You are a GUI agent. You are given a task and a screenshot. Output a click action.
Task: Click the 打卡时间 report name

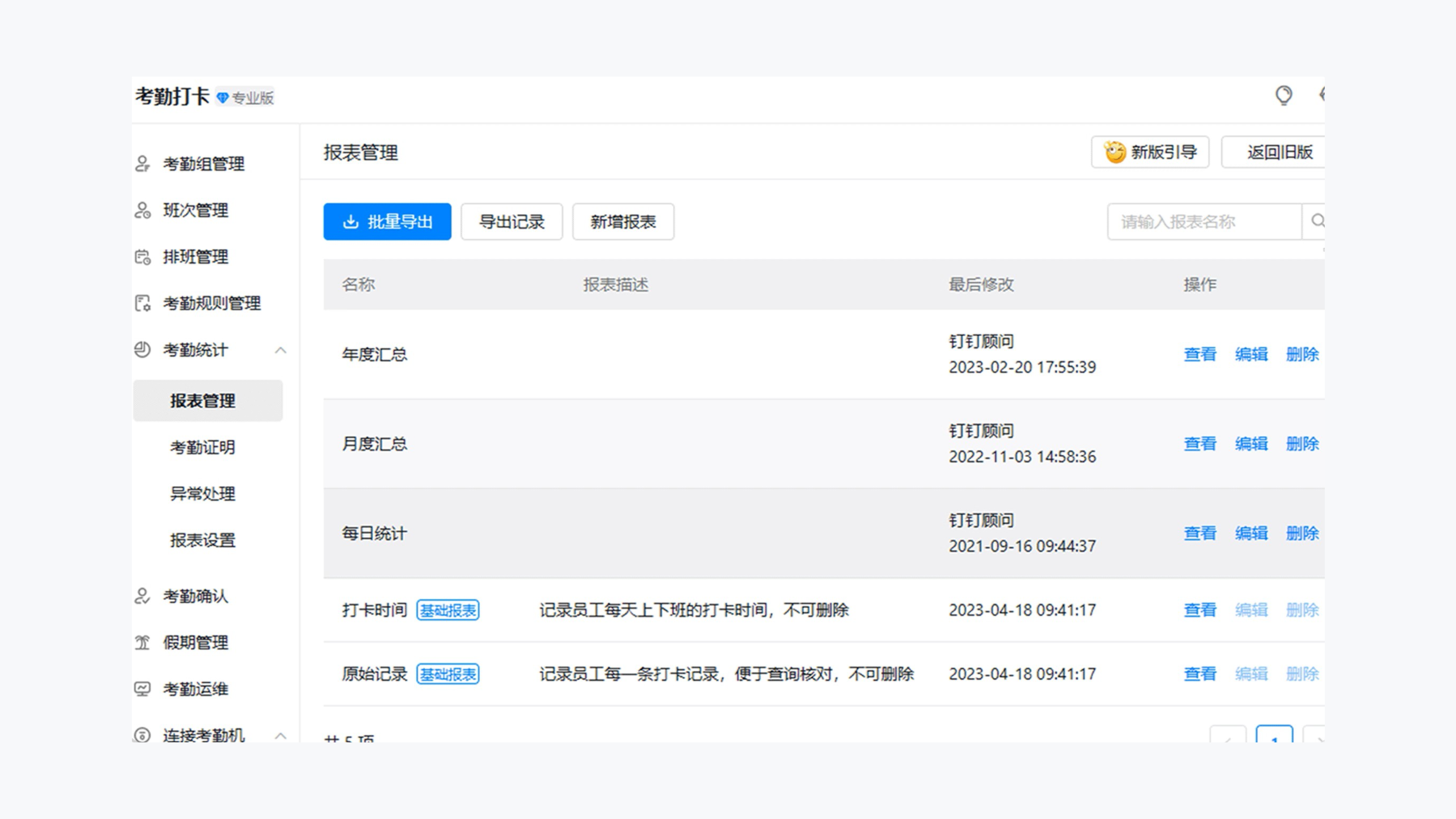pyautogui.click(x=374, y=610)
